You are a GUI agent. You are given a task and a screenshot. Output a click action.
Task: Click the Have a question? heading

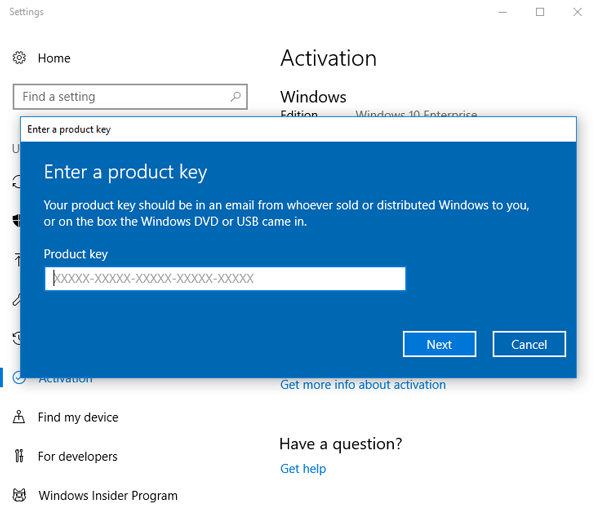coord(340,444)
